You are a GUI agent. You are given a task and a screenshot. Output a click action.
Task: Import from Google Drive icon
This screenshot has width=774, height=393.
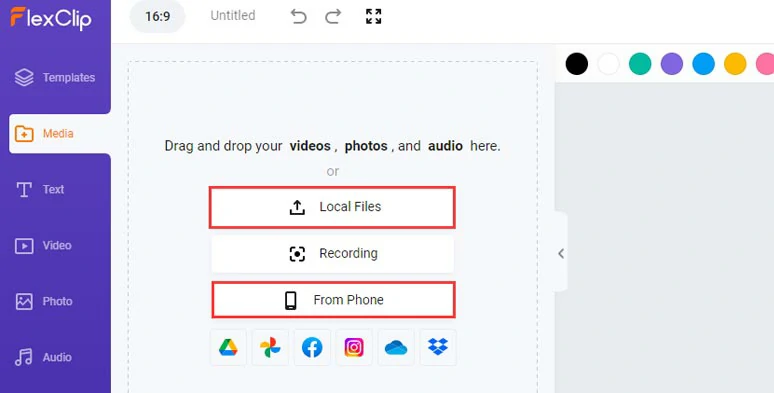(228, 348)
